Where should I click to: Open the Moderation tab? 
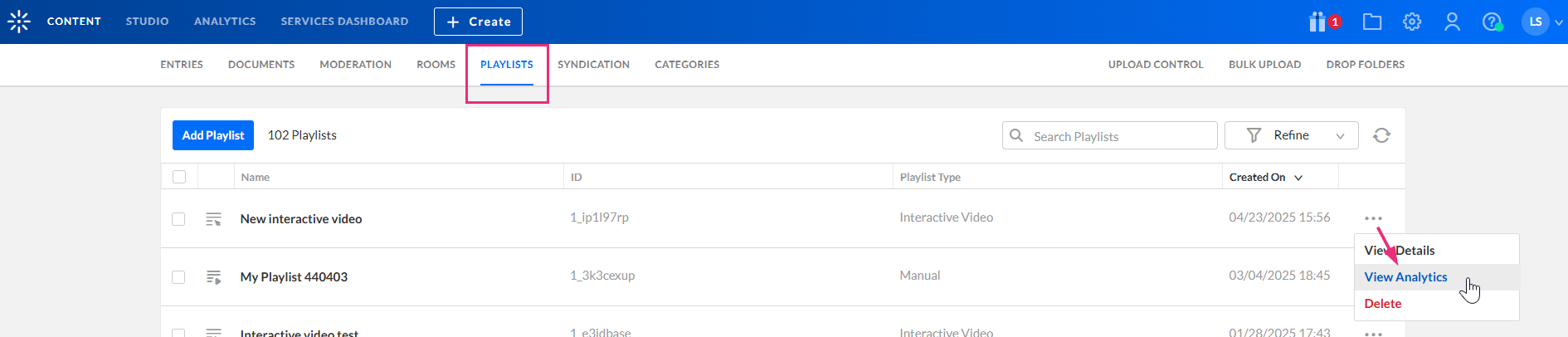[x=355, y=65]
